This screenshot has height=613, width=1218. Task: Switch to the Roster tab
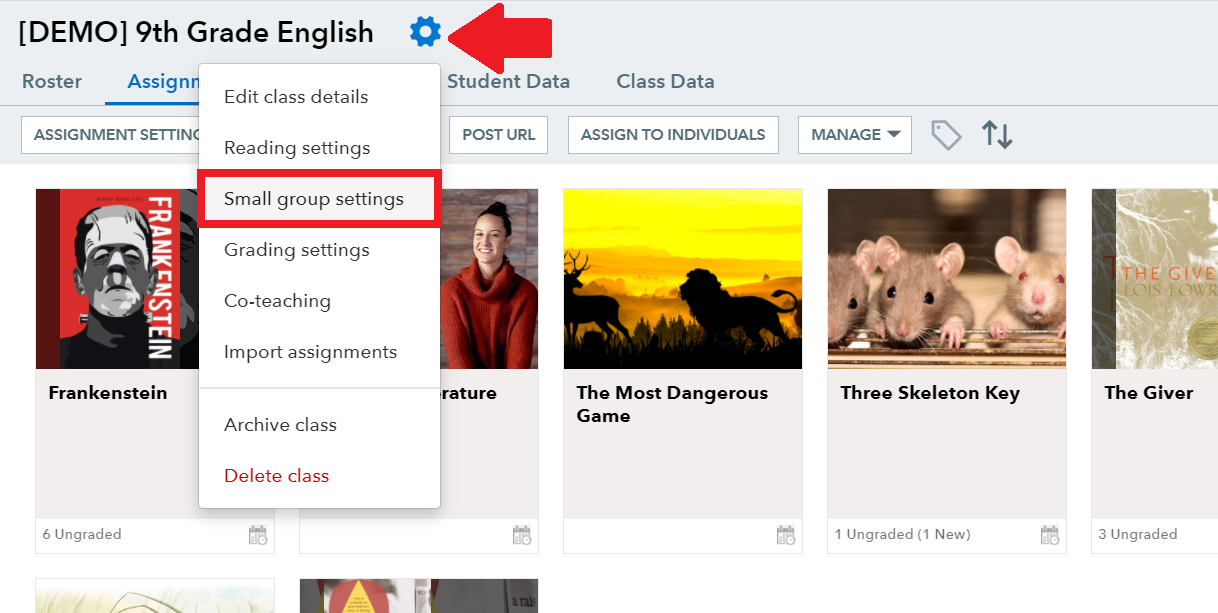(52, 82)
